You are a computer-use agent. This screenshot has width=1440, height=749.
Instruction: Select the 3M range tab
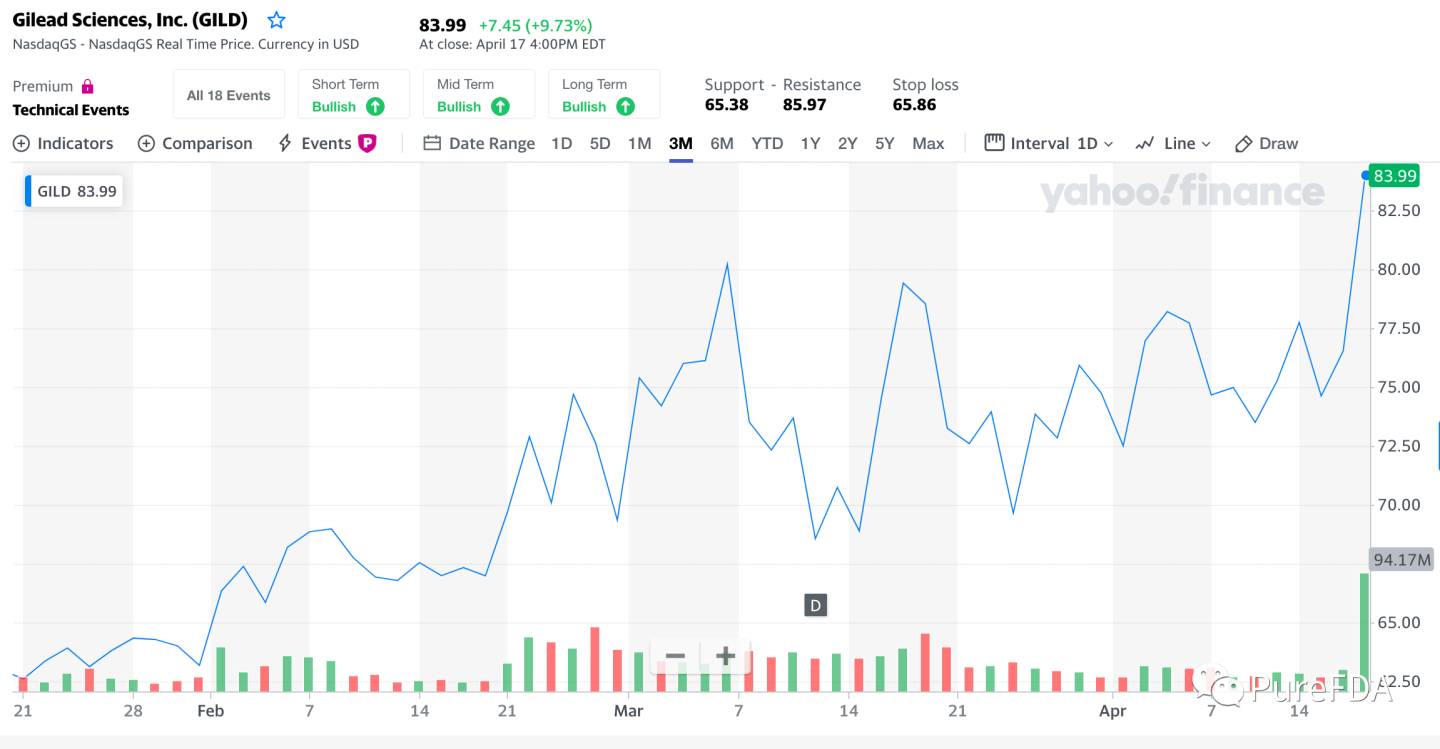(x=681, y=144)
